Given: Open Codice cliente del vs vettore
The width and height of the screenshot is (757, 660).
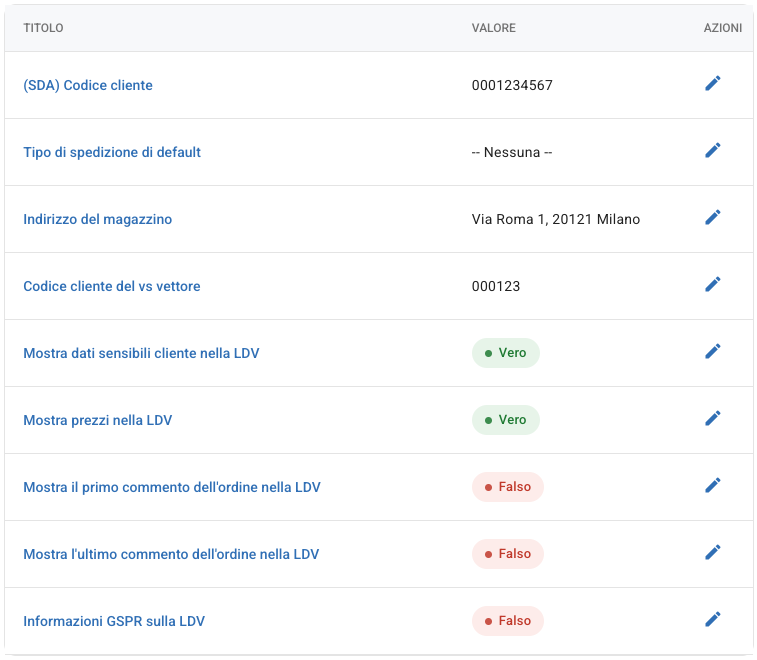Looking at the screenshot, I should pyautogui.click(x=112, y=286).
